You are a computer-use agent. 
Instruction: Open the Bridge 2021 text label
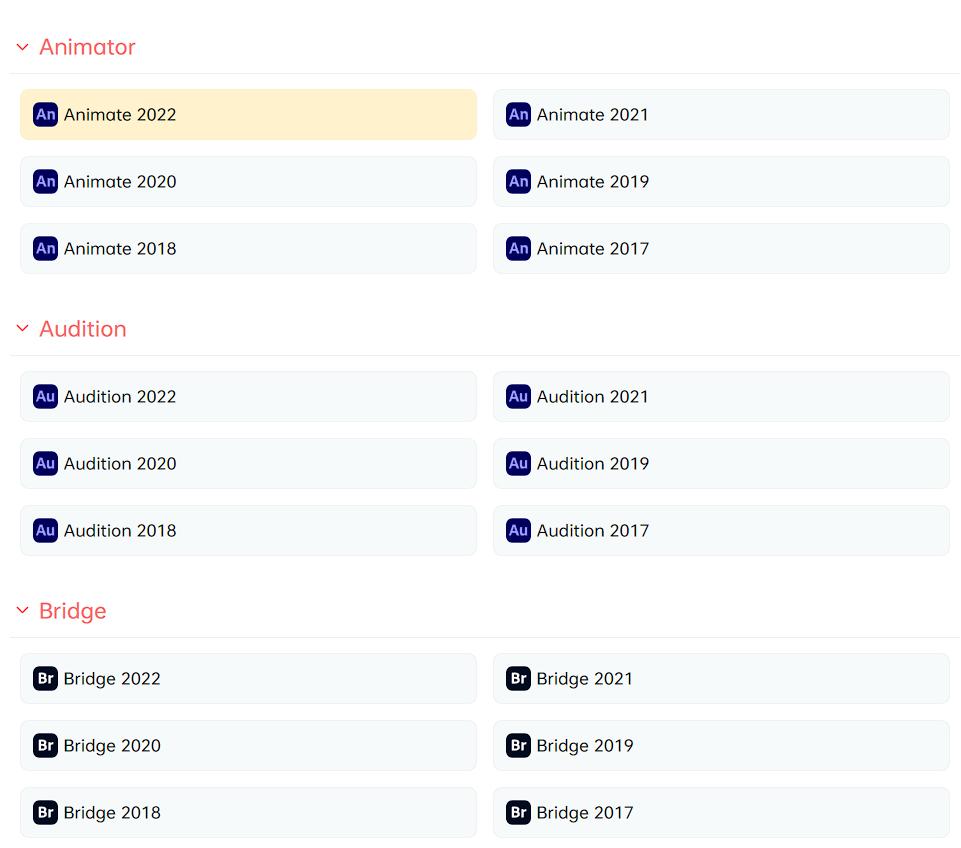click(585, 679)
